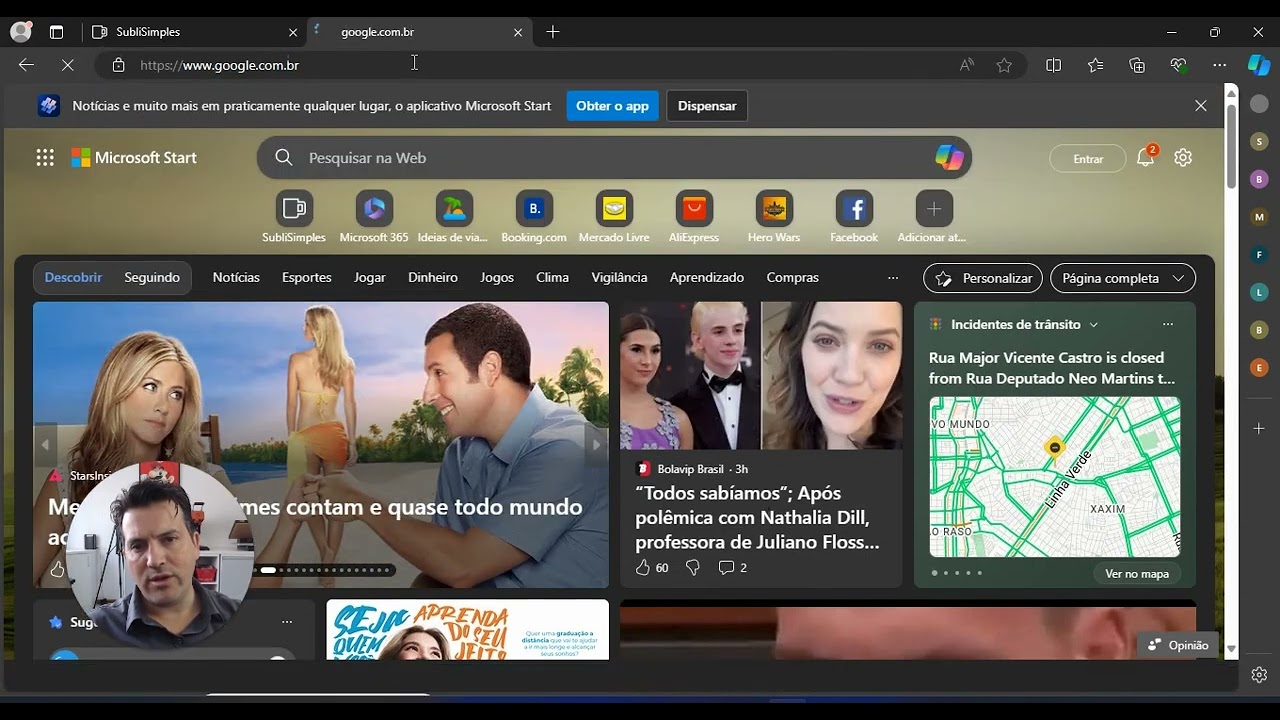The height and width of the screenshot is (720, 1280).
Task: Open the Dinheiro tab
Action: pyautogui.click(x=433, y=277)
